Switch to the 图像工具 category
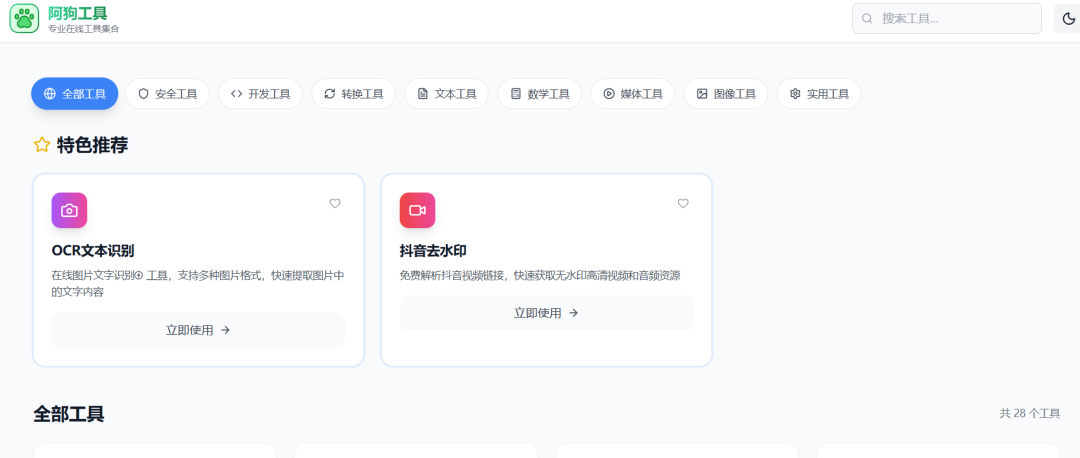This screenshot has width=1080, height=458. coord(726,94)
